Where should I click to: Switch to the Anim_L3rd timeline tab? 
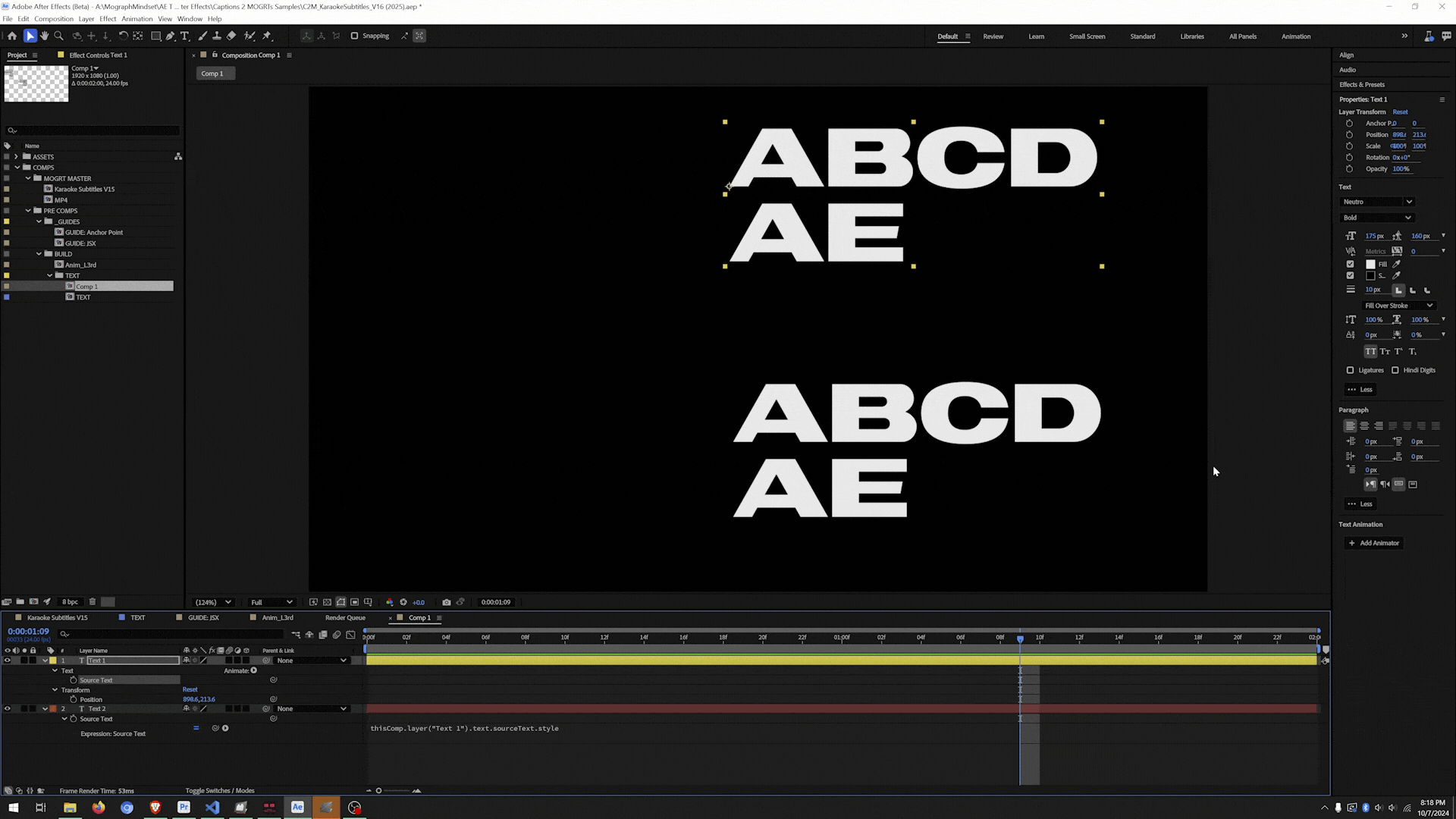(x=277, y=617)
